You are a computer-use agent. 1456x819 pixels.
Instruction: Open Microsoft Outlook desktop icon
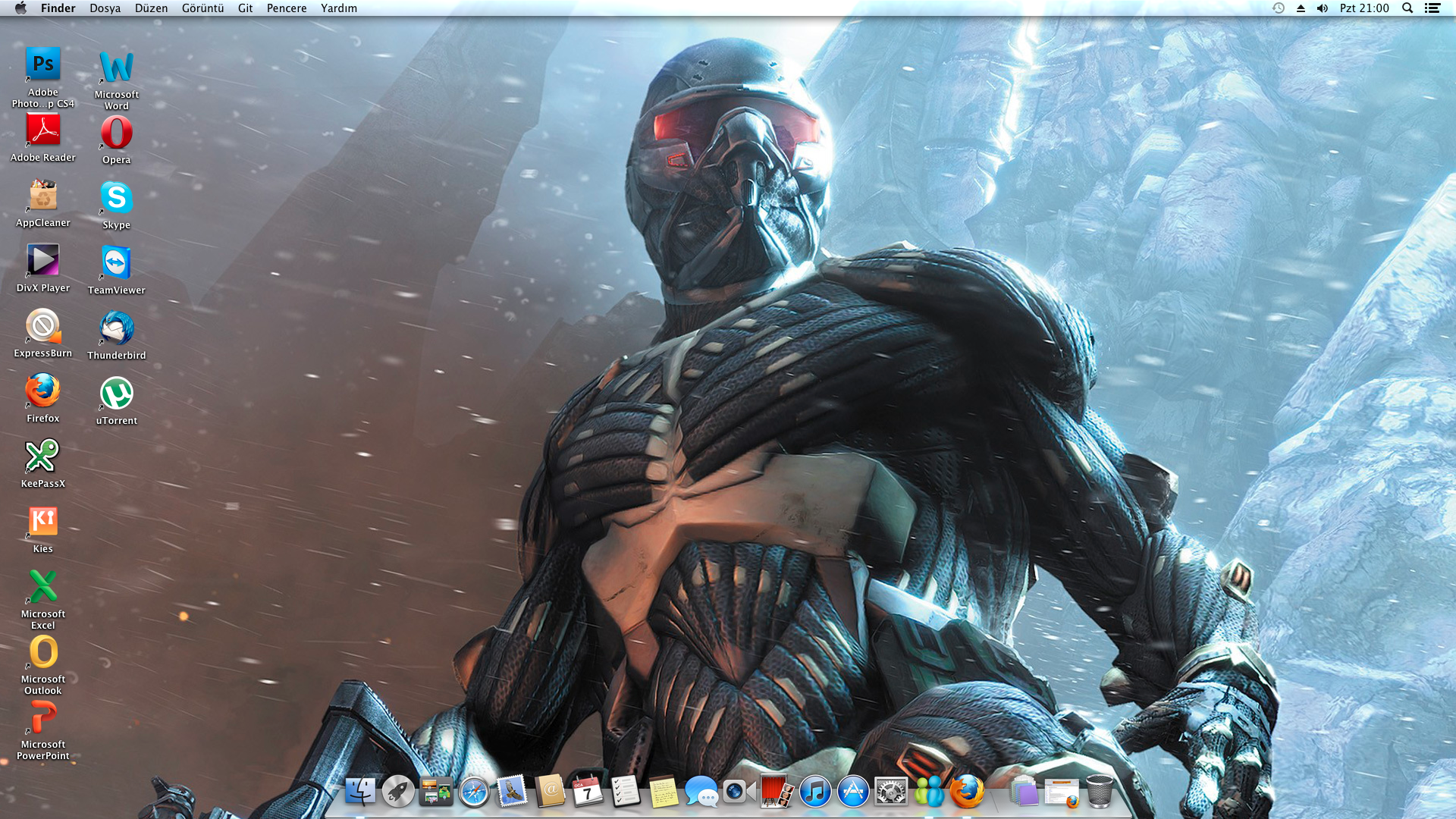pyautogui.click(x=43, y=652)
